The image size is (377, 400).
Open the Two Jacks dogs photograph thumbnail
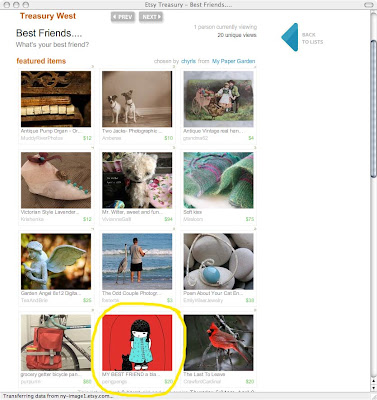[x=137, y=99]
